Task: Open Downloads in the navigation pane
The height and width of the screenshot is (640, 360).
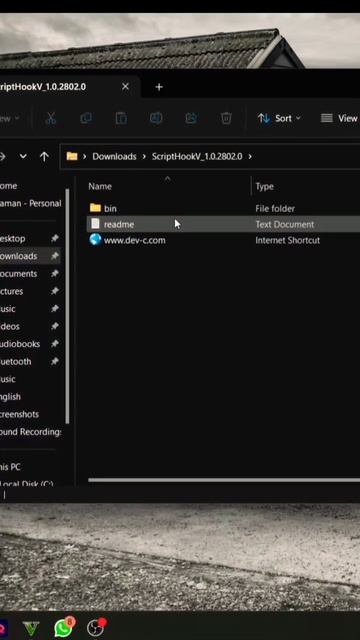Action: pyautogui.click(x=18, y=256)
